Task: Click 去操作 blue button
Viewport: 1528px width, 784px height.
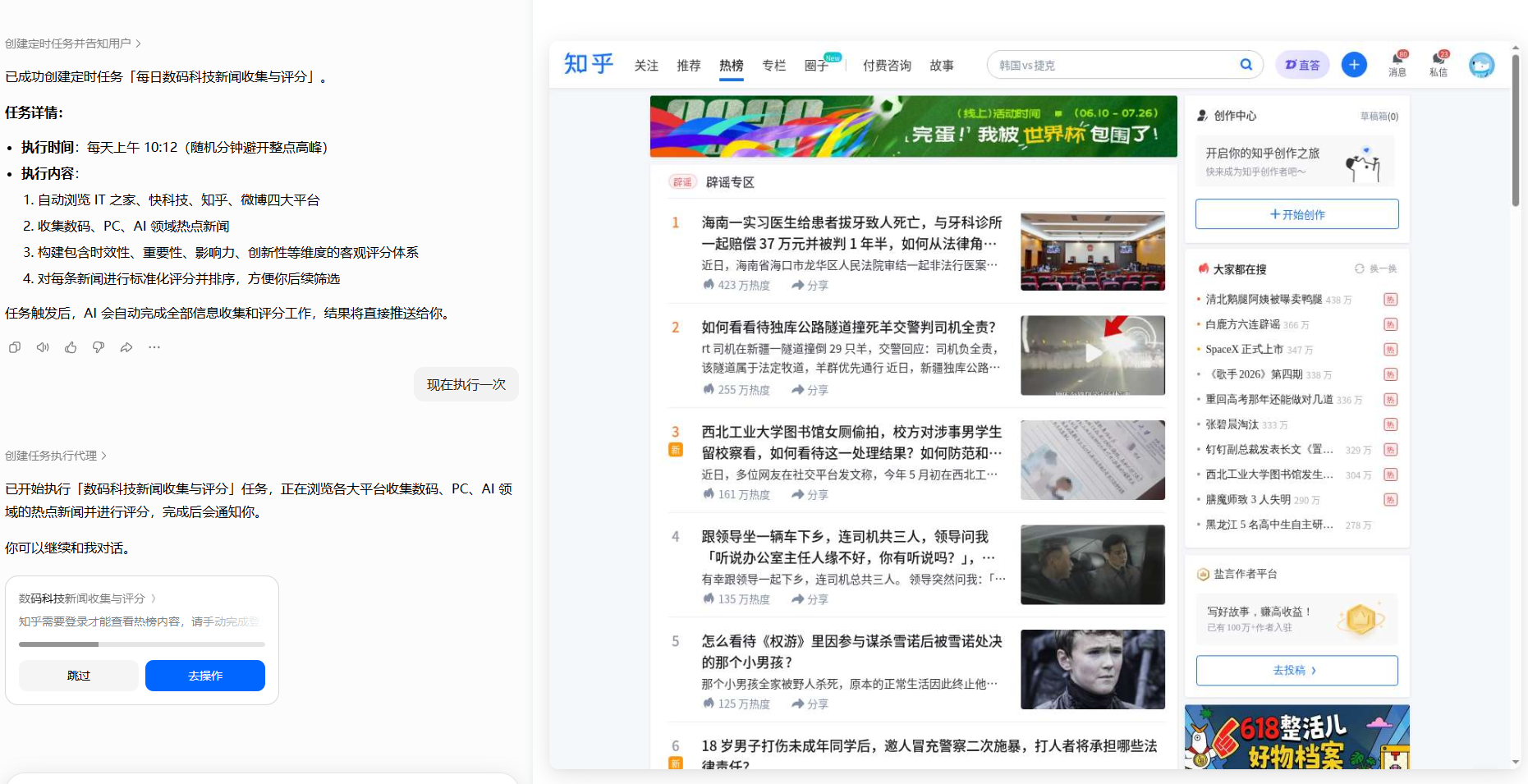Action: 205,676
